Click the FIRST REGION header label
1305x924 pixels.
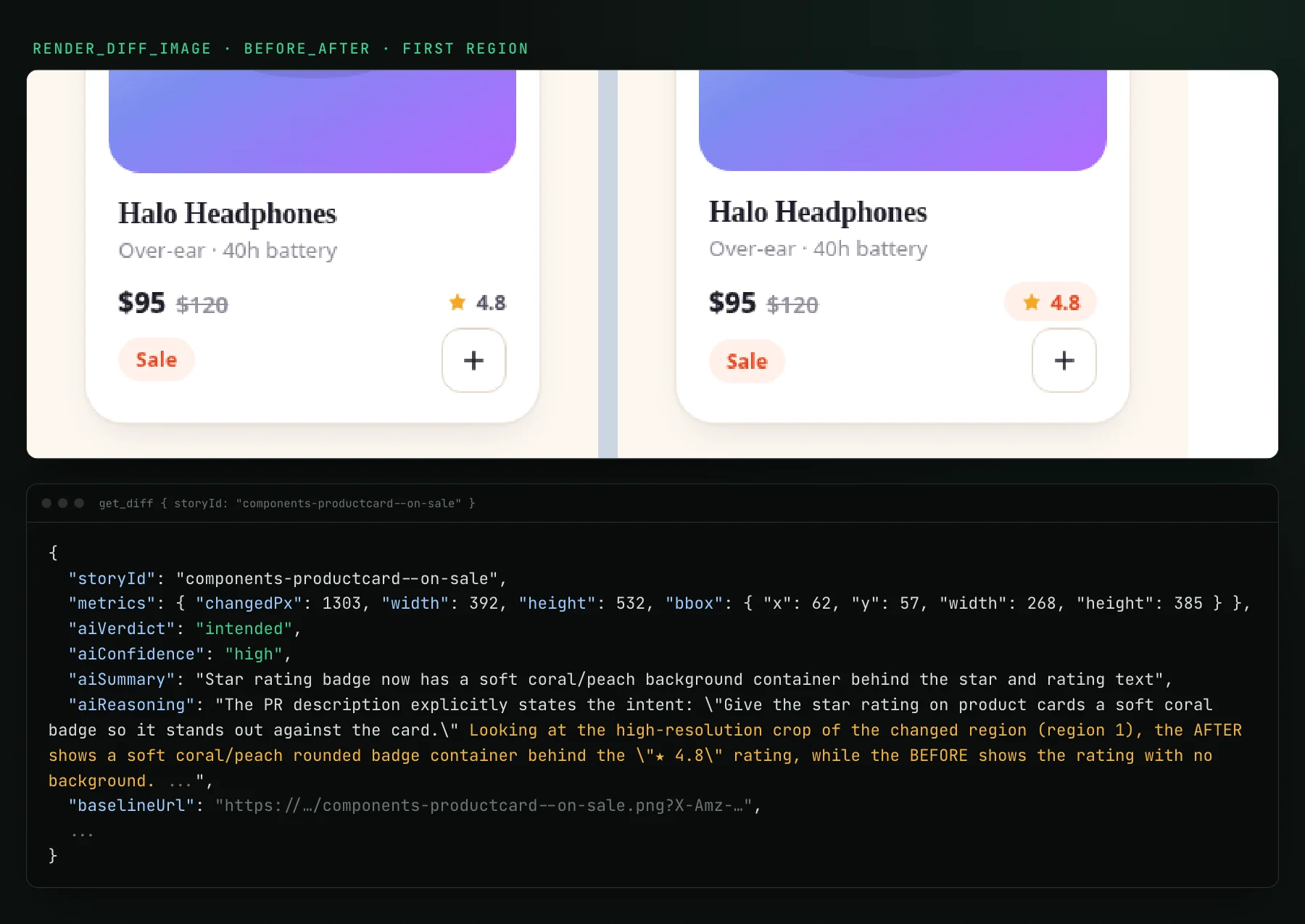[x=465, y=49]
